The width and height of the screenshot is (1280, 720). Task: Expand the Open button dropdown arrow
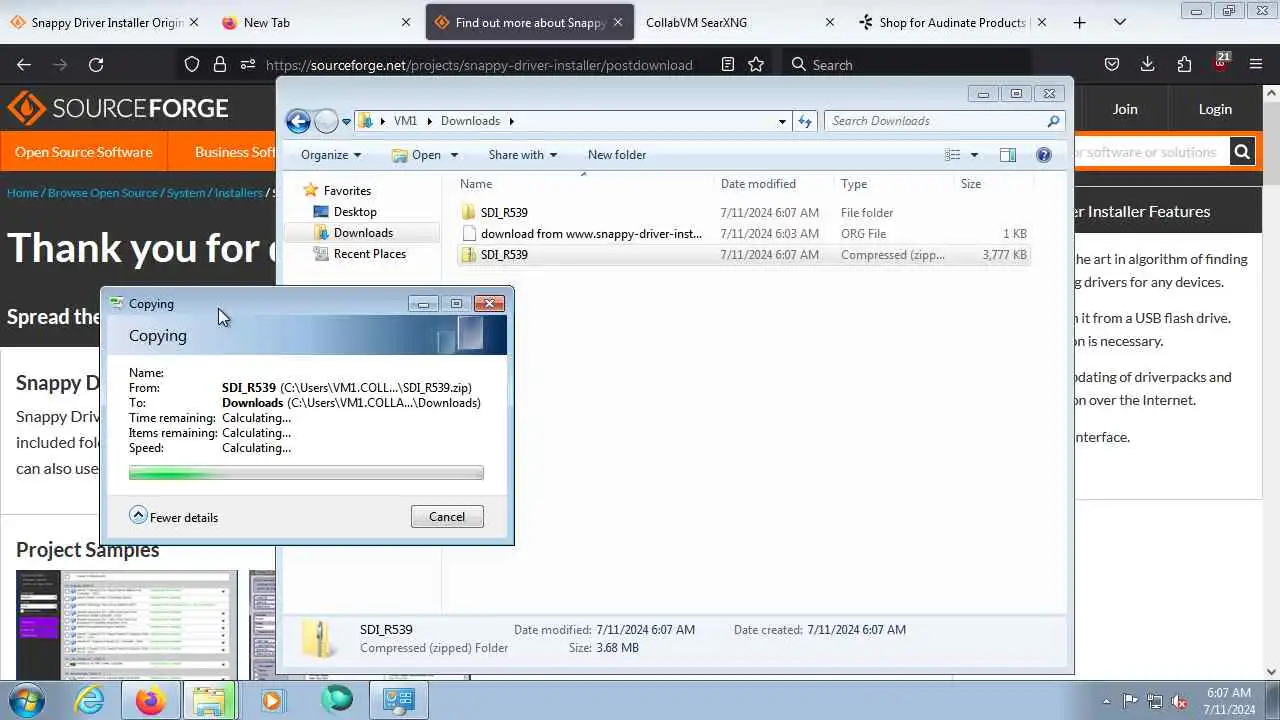coord(454,155)
